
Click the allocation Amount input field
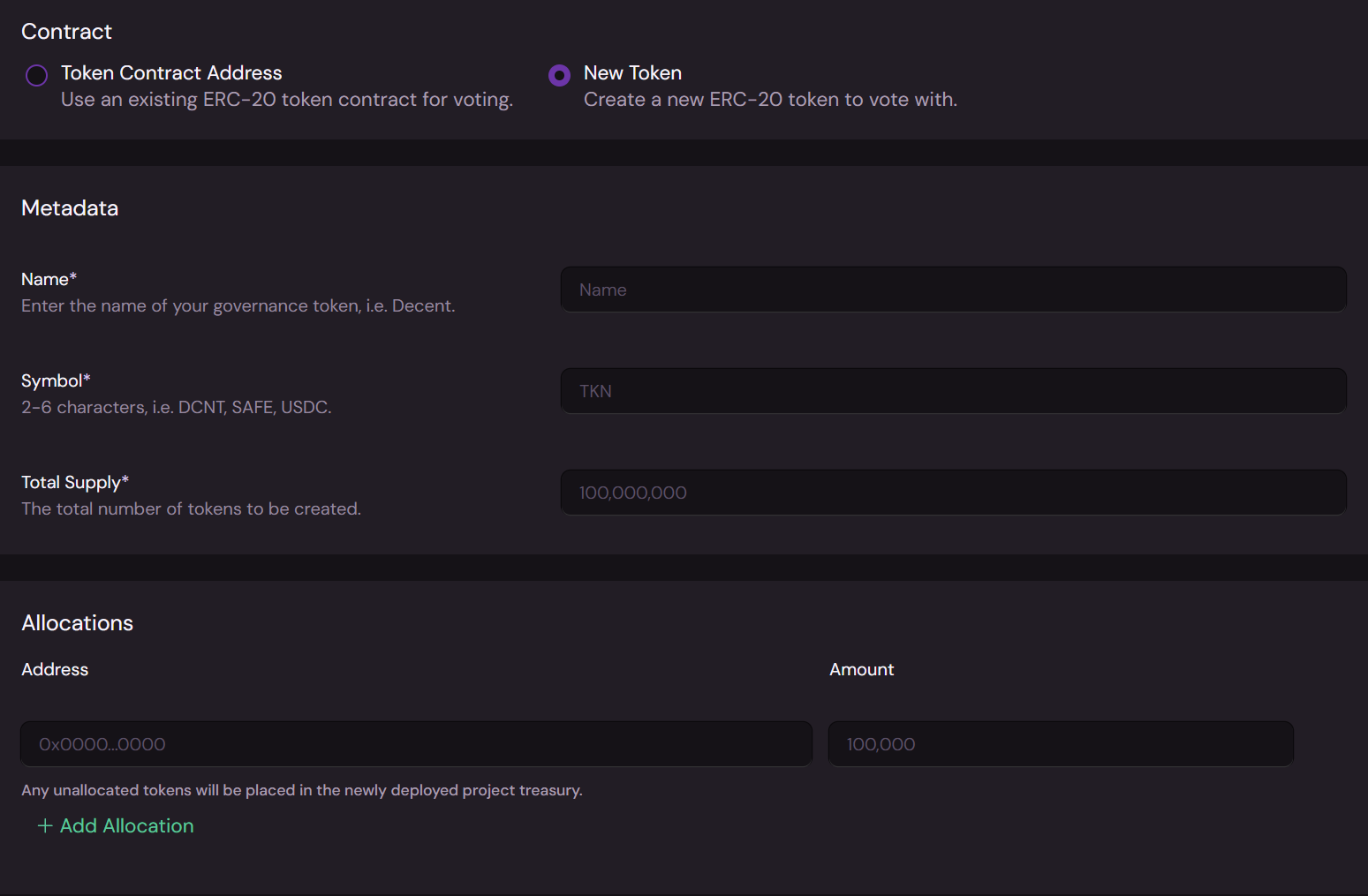coord(1060,744)
